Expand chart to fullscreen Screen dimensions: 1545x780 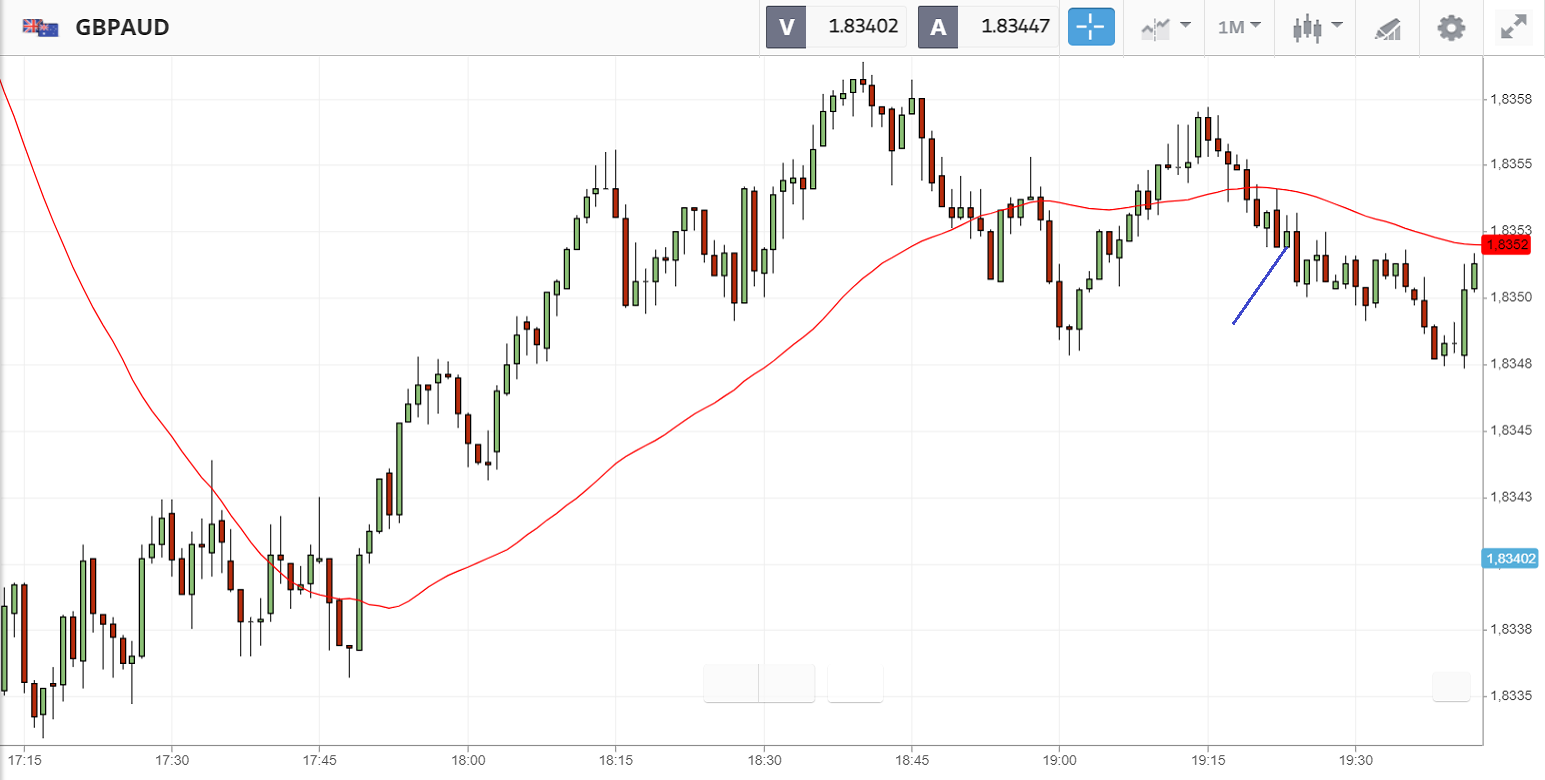click(x=1514, y=27)
